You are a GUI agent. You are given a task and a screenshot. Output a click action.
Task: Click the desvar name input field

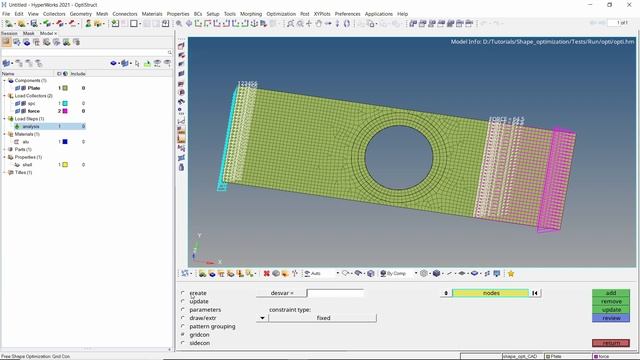click(335, 293)
